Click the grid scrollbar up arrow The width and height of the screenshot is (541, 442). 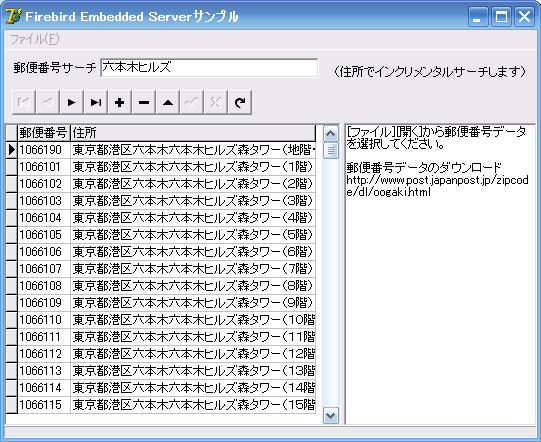click(331, 134)
